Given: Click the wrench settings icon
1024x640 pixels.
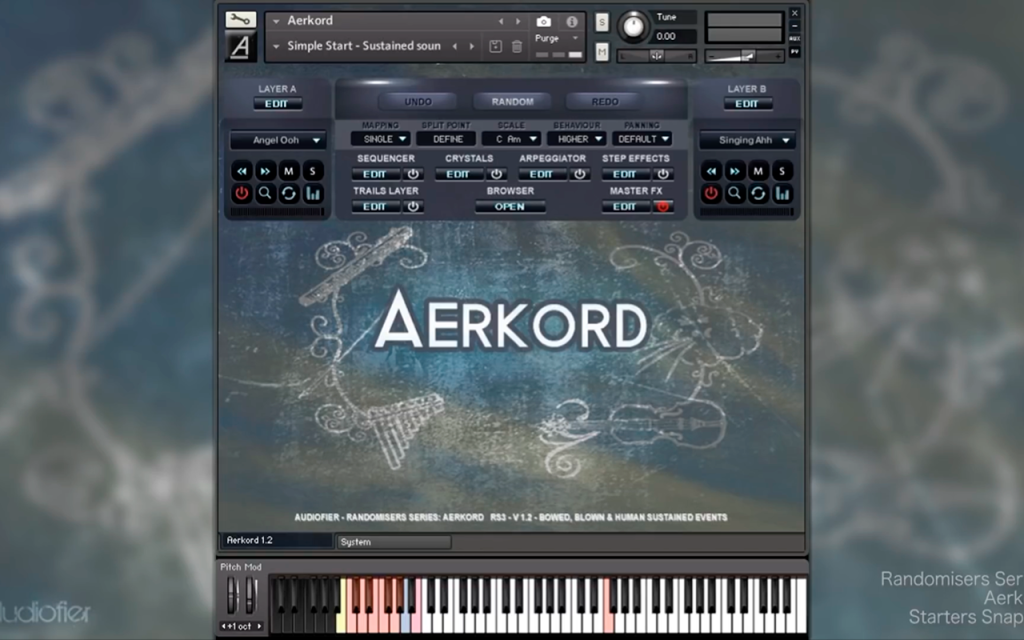Looking at the screenshot, I should click(240, 20).
